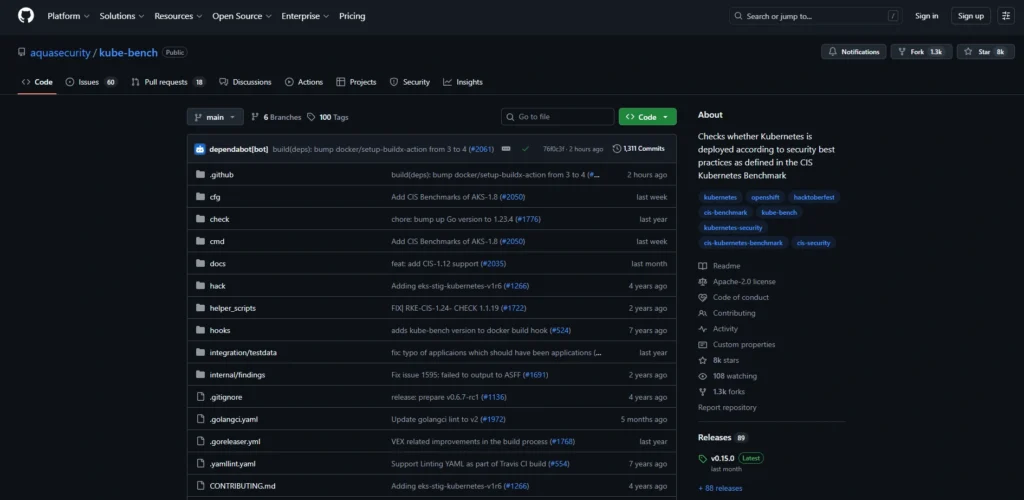The image size is (1024, 500).
Task: Open the 1,311 Commits history
Action: coord(639,149)
